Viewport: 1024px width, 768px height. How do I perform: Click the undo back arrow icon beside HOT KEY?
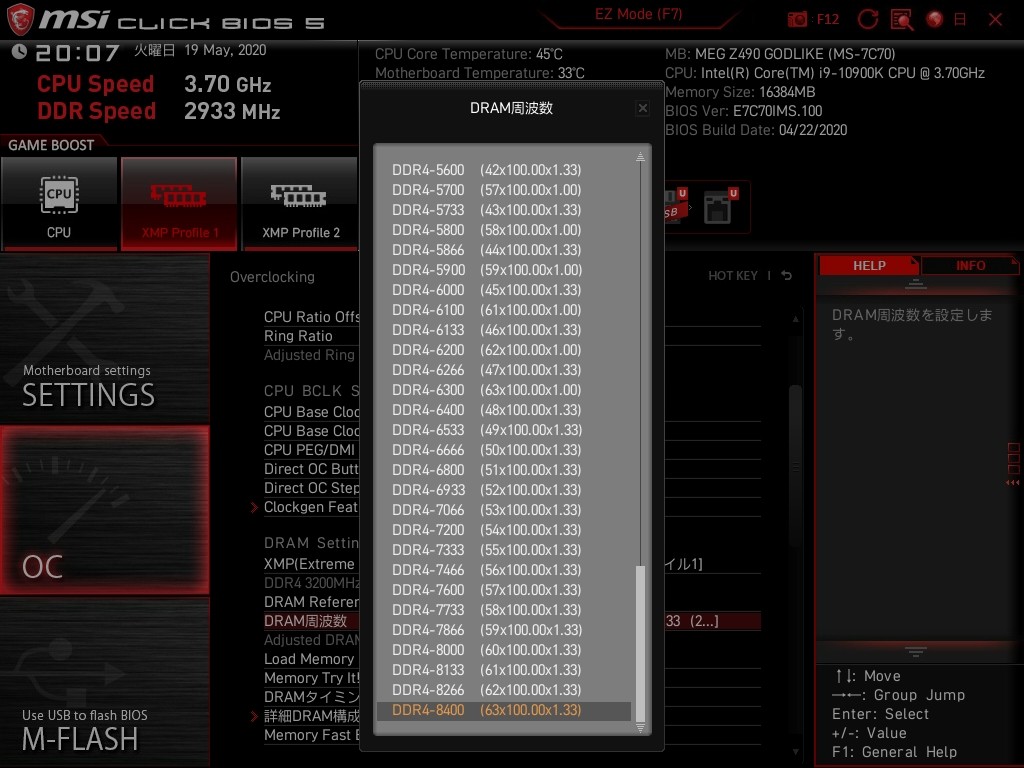pyautogui.click(x=786, y=276)
